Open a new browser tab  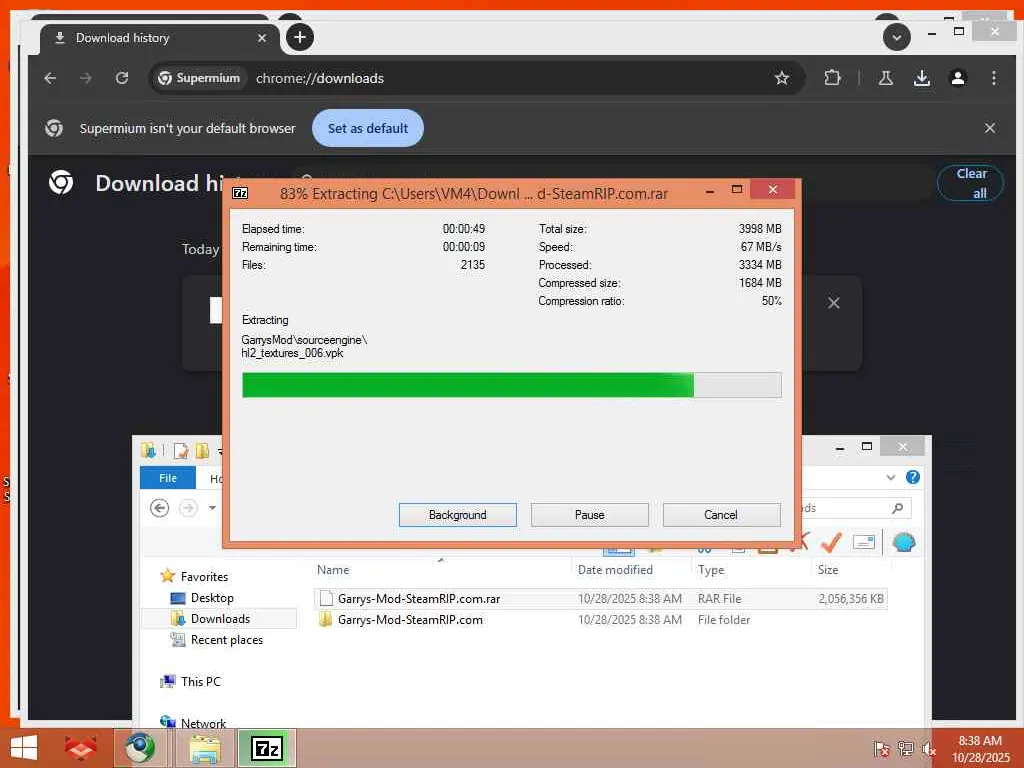pyautogui.click(x=300, y=37)
